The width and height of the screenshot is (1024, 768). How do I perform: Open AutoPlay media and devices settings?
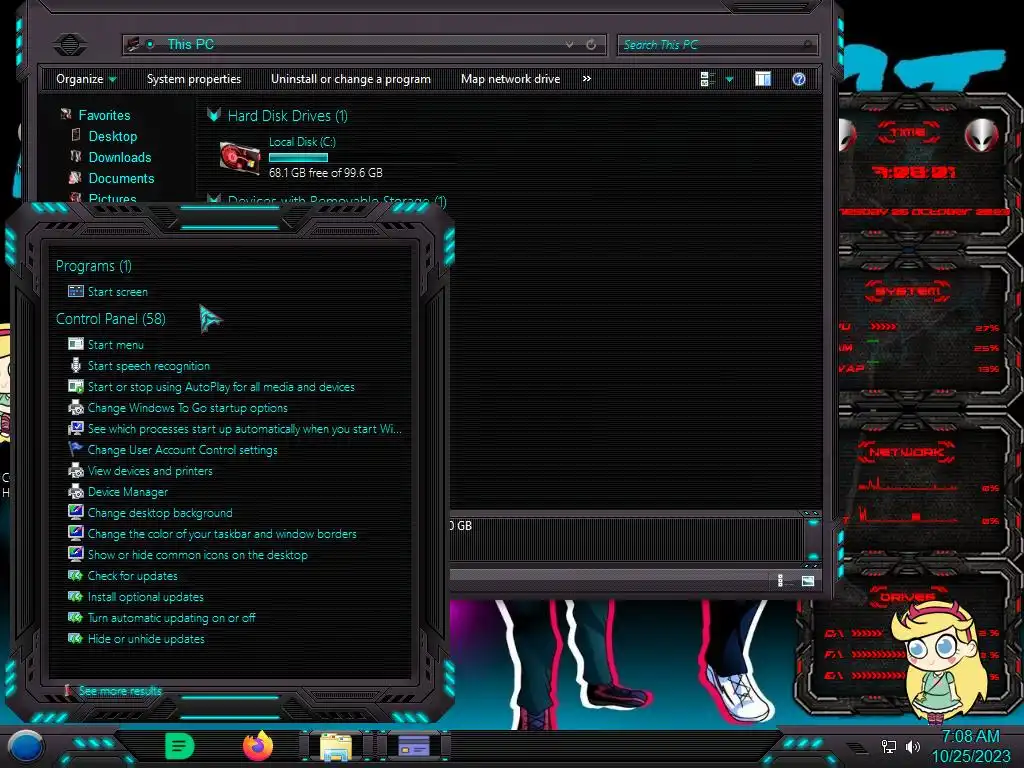[x=221, y=387]
